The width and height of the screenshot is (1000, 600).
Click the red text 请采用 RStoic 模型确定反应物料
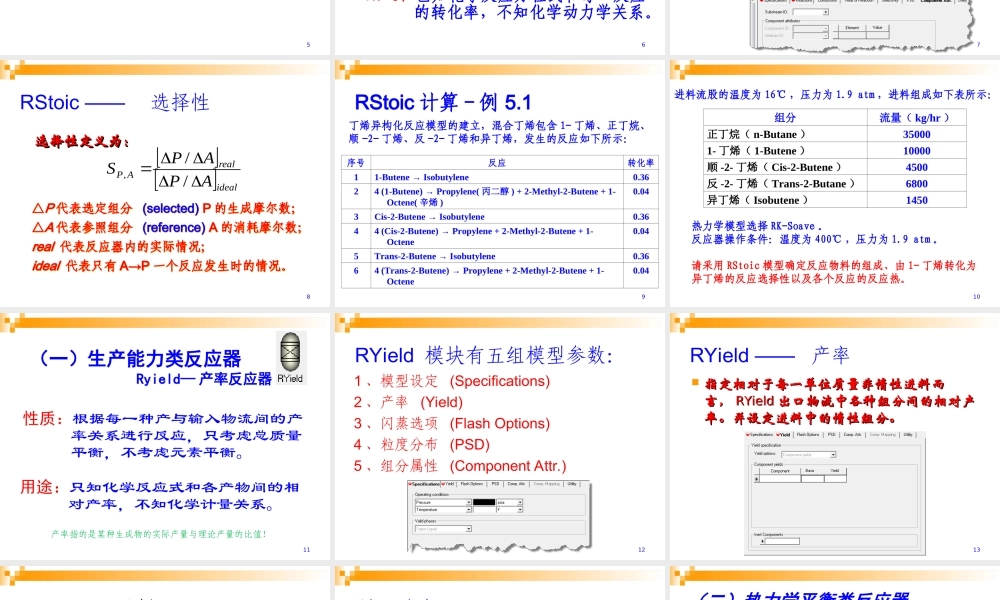point(834,272)
